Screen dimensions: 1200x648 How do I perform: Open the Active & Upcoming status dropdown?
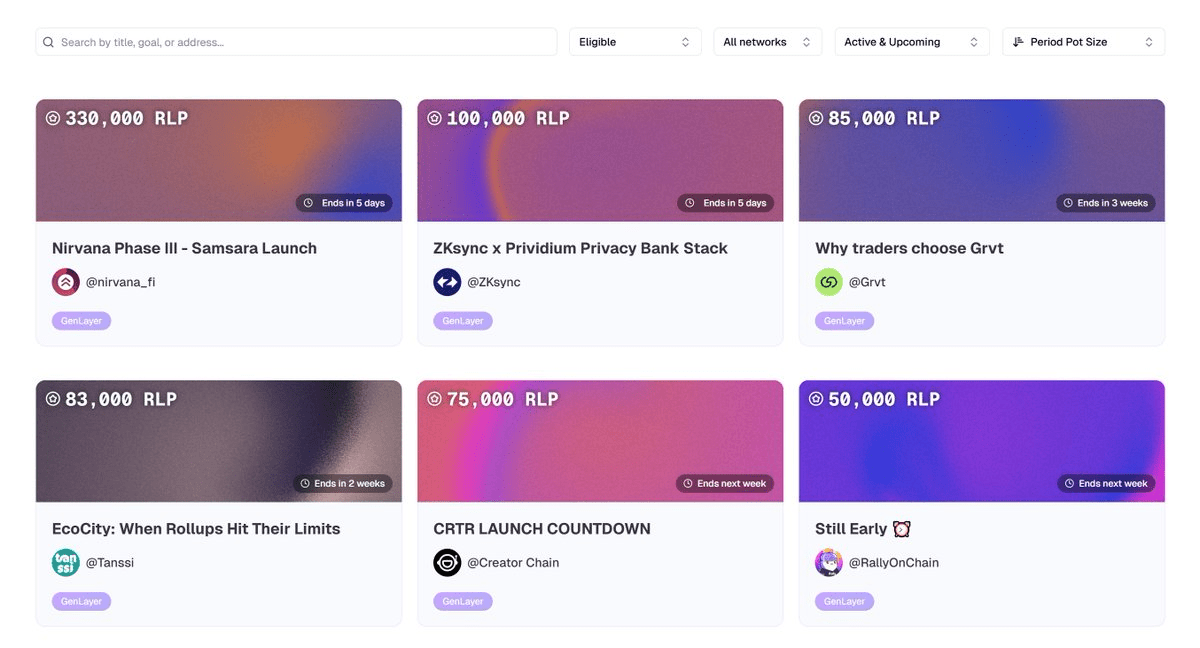pos(911,42)
